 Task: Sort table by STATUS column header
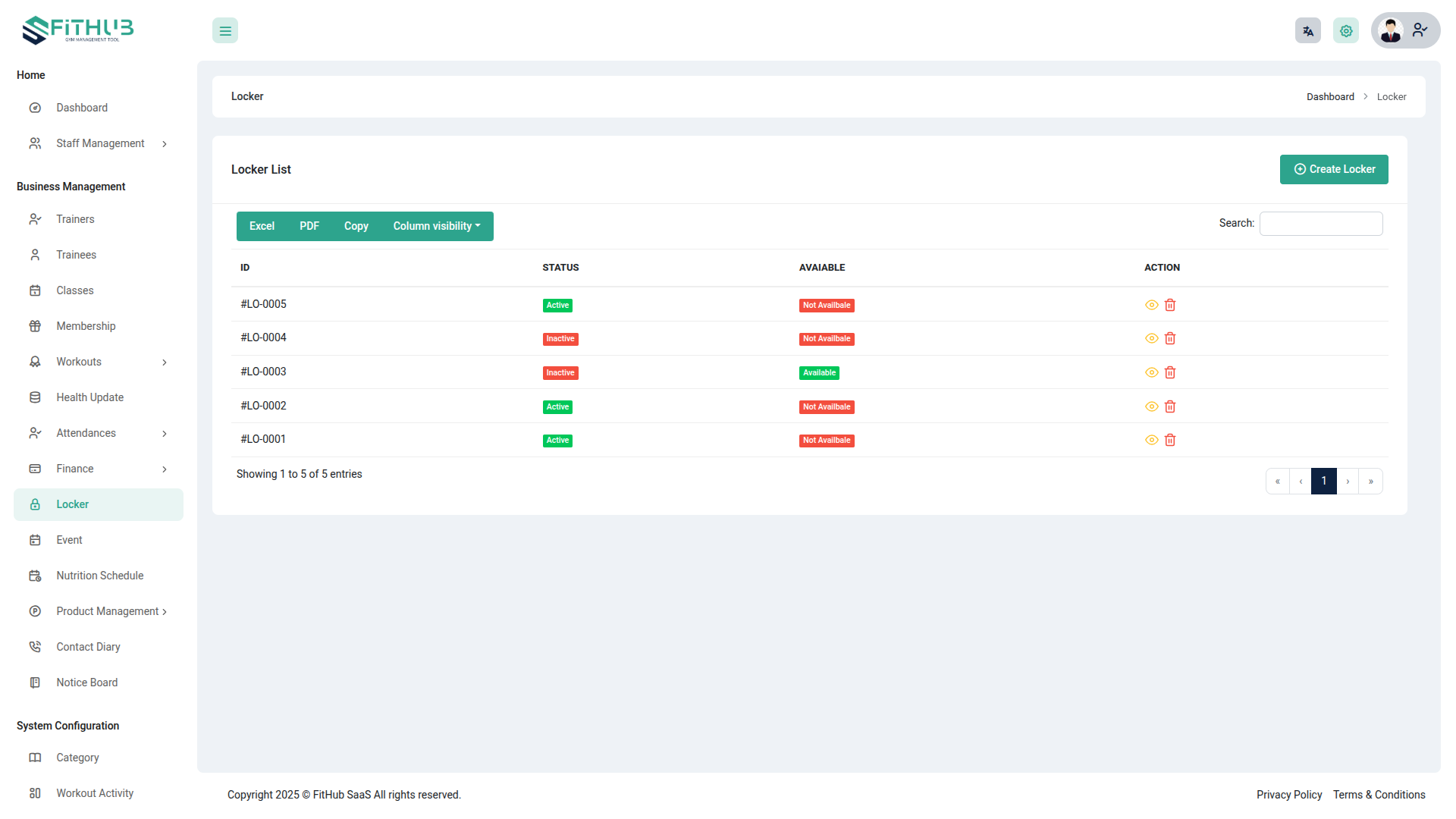[x=560, y=268]
